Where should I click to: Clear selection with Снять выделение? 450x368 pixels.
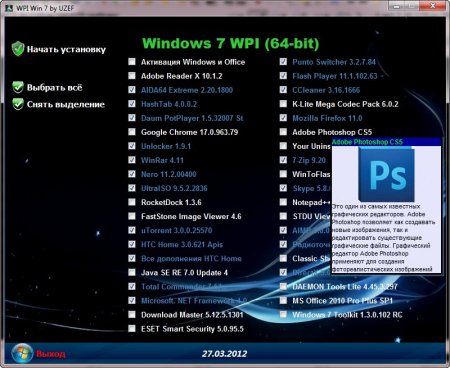click(x=66, y=104)
